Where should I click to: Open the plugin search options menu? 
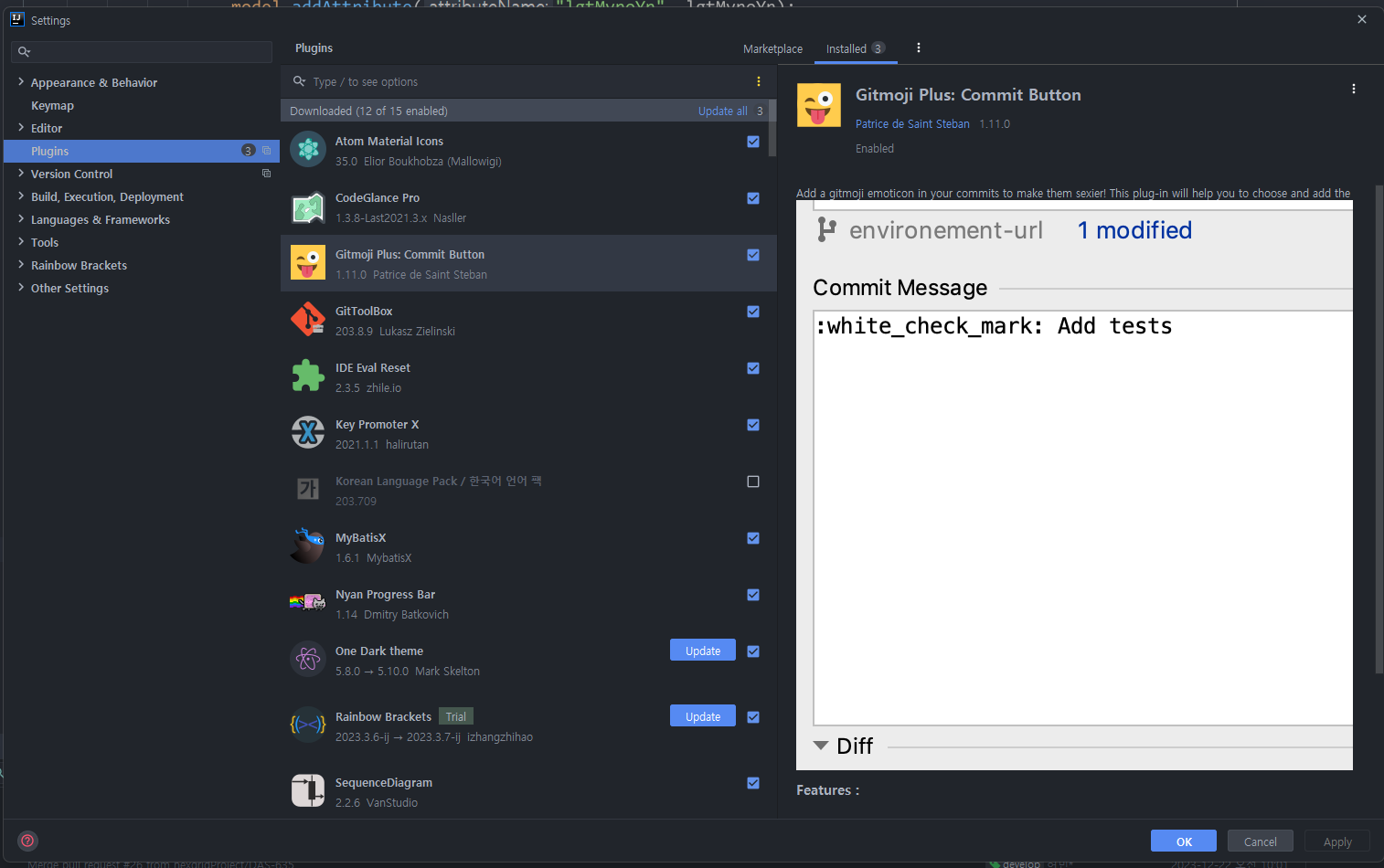tap(759, 81)
